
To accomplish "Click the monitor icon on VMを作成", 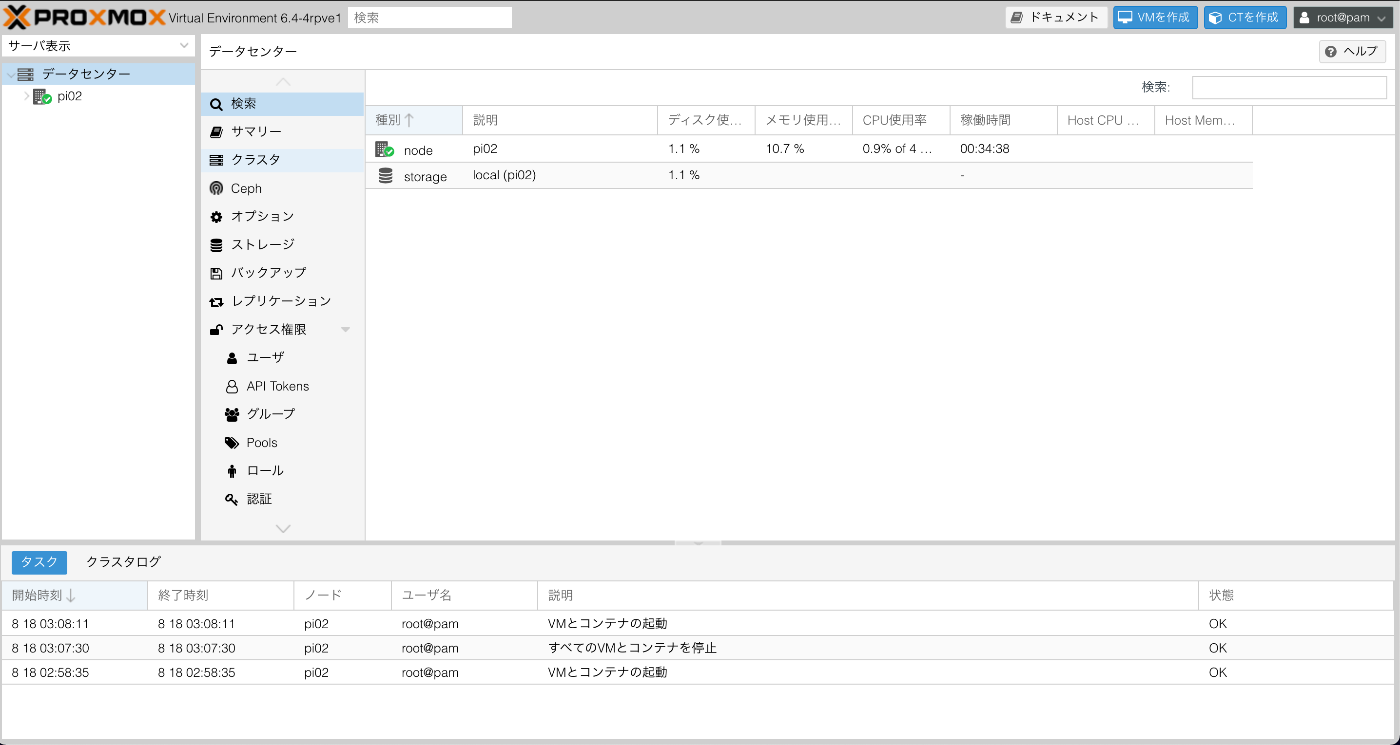I will coord(1125,17).
